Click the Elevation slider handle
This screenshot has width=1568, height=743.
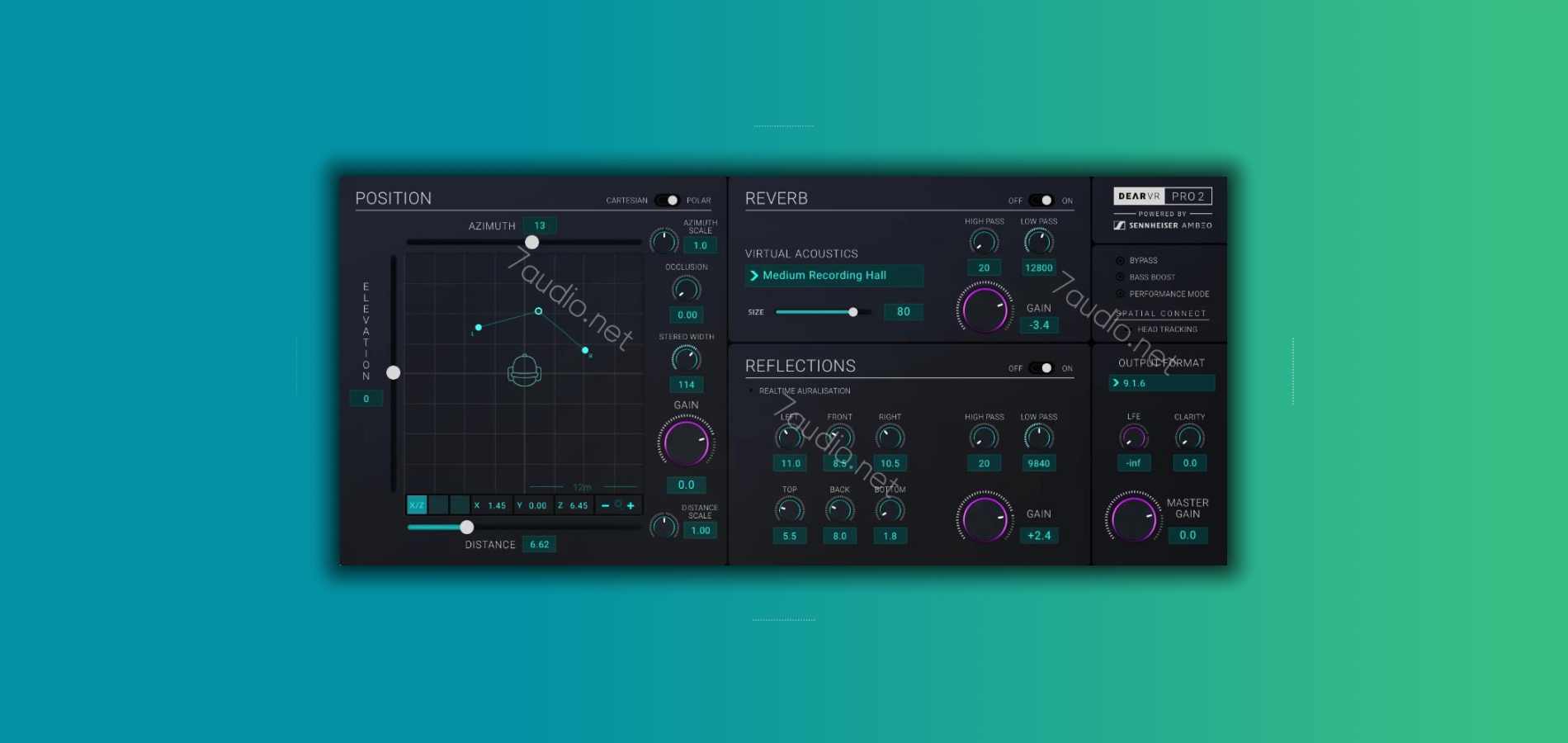click(394, 372)
